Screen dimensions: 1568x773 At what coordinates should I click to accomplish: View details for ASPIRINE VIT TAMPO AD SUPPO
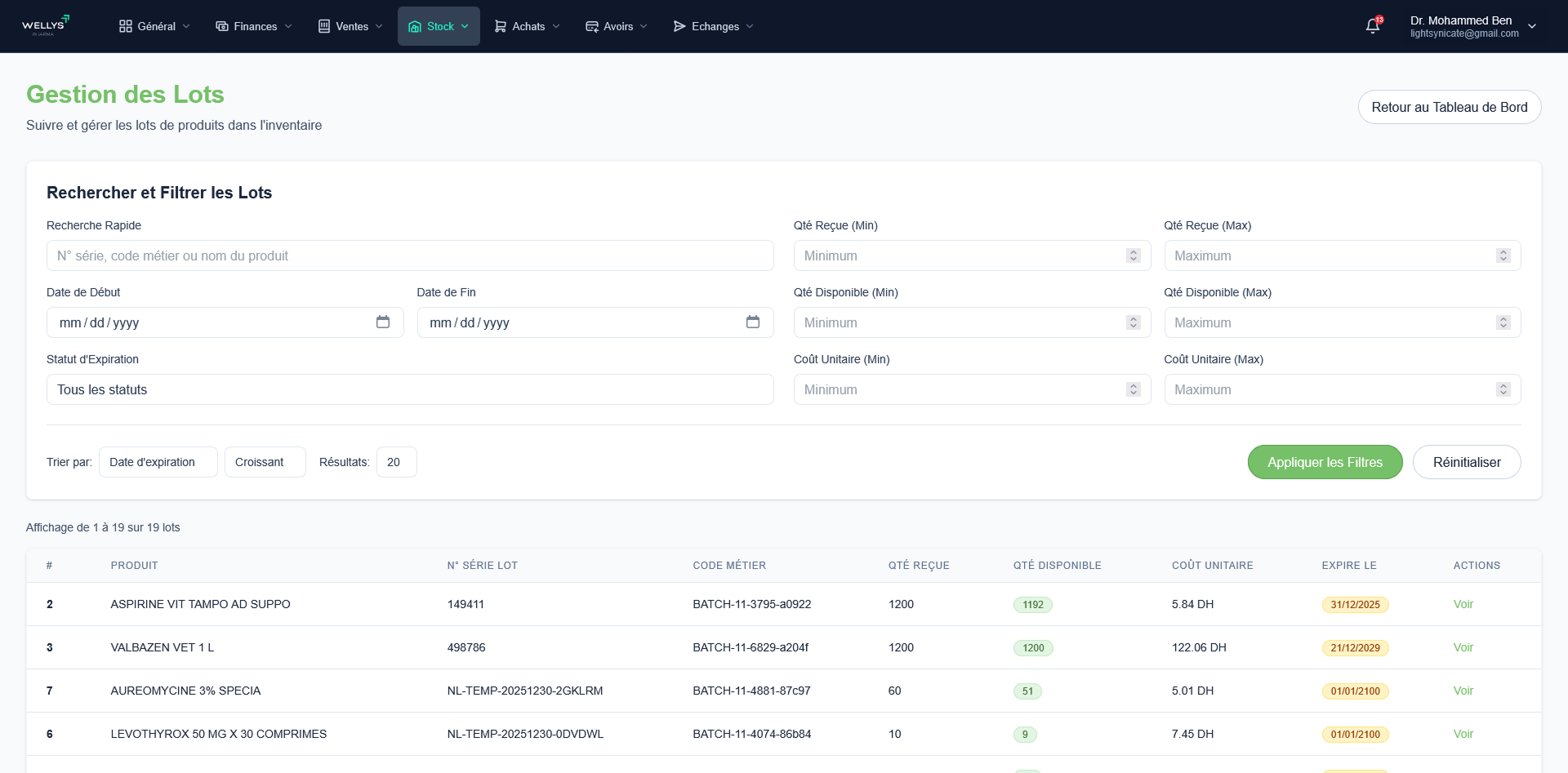pyautogui.click(x=1463, y=604)
